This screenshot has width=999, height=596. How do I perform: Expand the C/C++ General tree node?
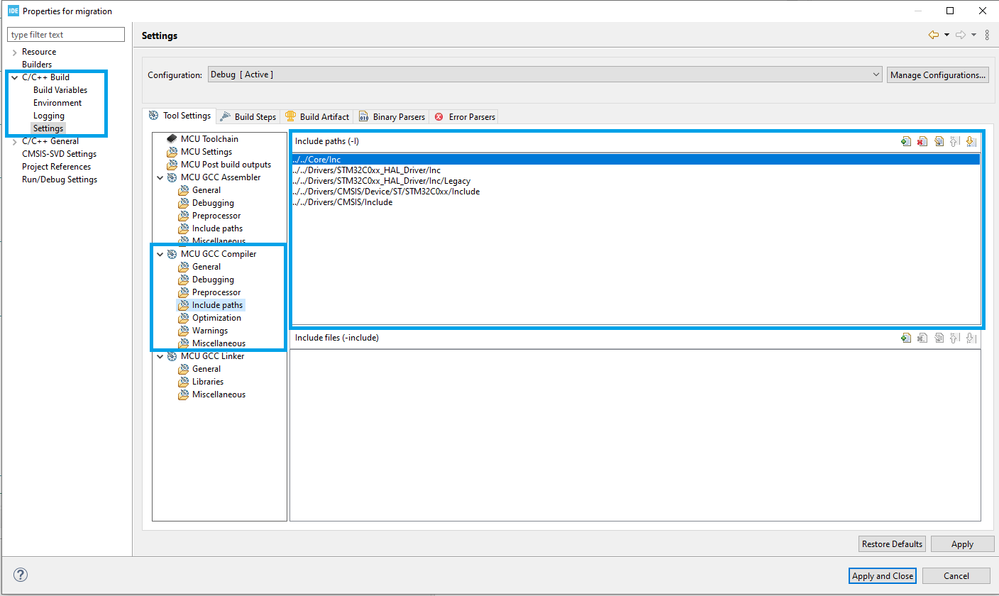pos(15,142)
